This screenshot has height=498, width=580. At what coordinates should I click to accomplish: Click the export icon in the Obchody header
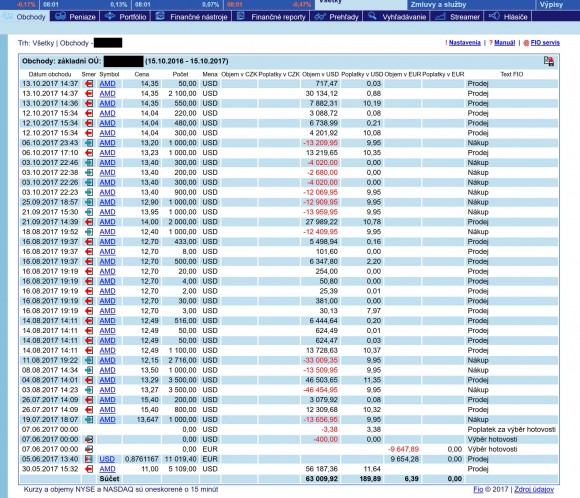click(549, 61)
